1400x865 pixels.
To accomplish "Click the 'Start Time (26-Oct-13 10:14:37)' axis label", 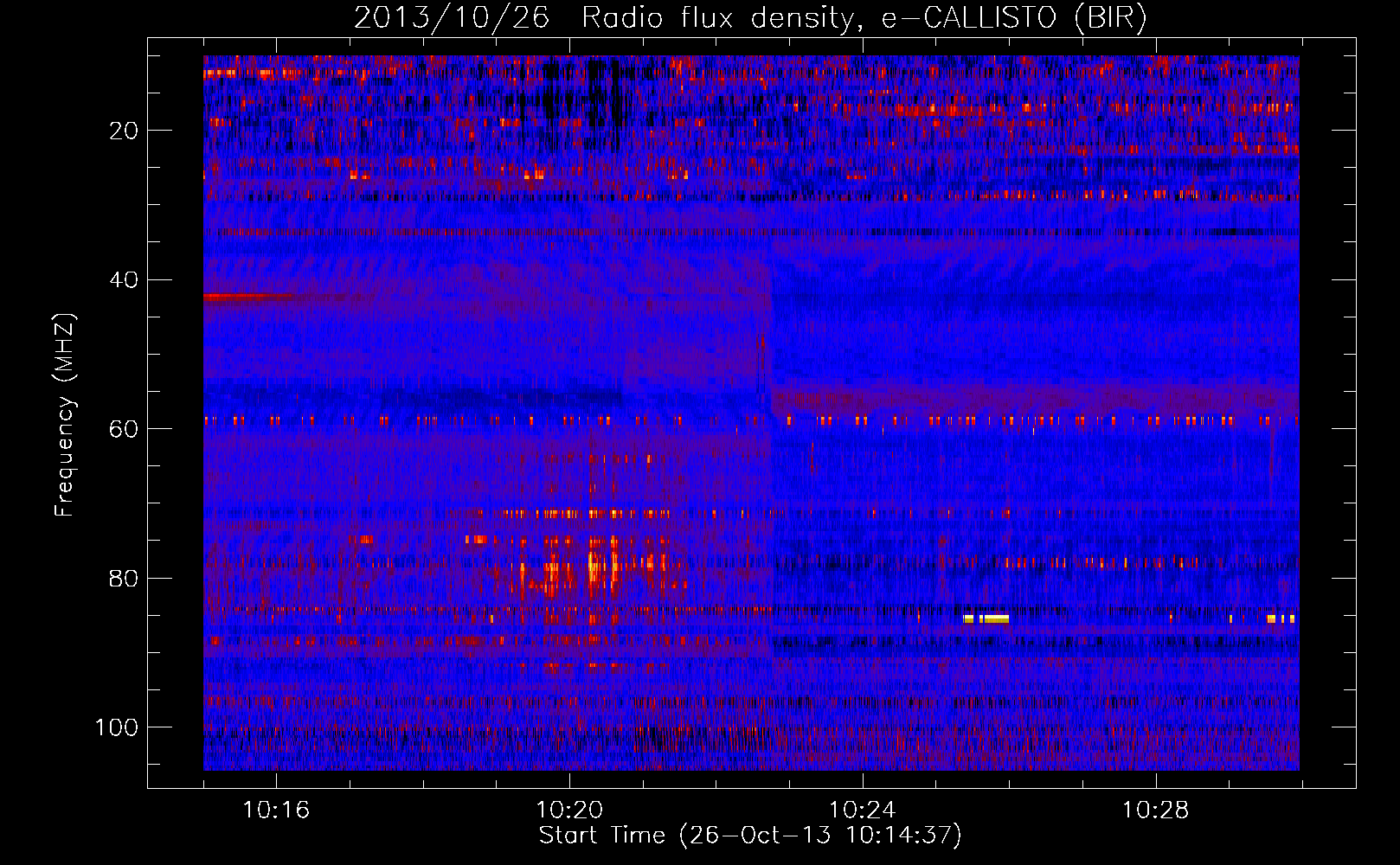I will pos(750,836).
